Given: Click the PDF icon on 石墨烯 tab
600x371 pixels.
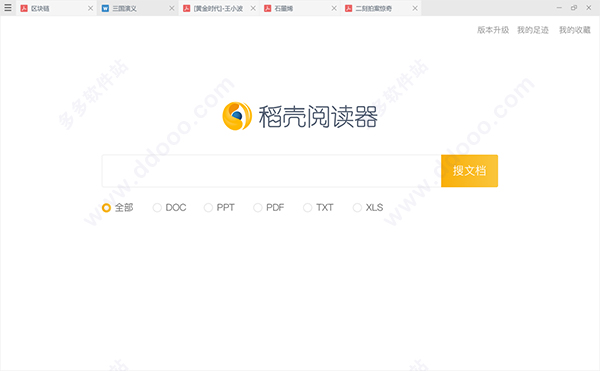Looking at the screenshot, I should click(267, 8).
